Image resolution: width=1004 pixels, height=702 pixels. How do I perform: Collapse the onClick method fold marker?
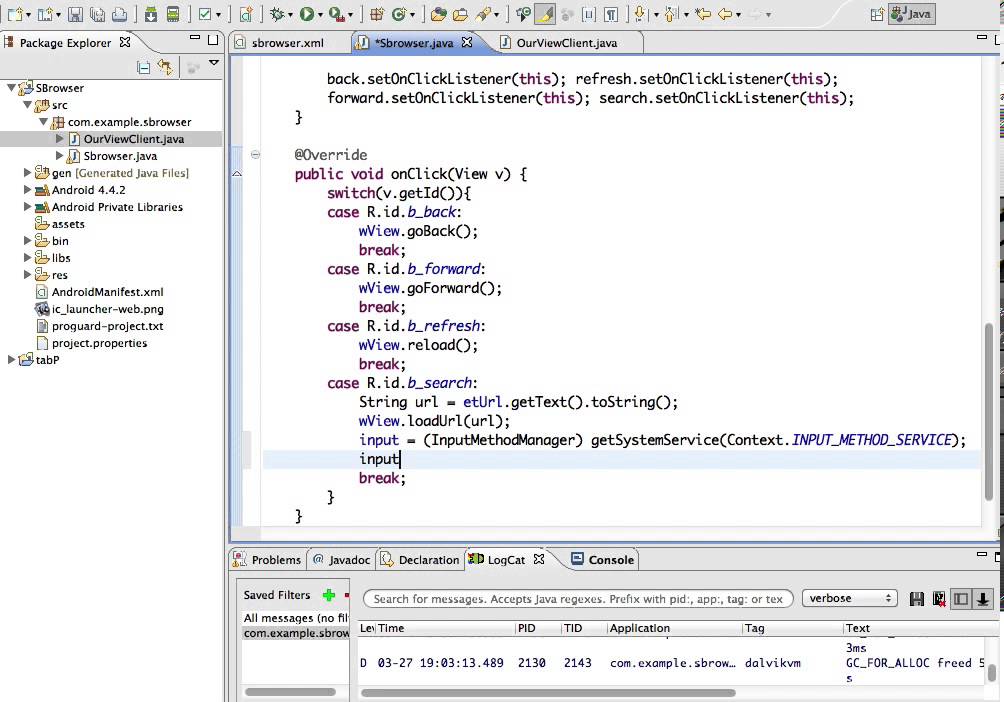point(255,154)
